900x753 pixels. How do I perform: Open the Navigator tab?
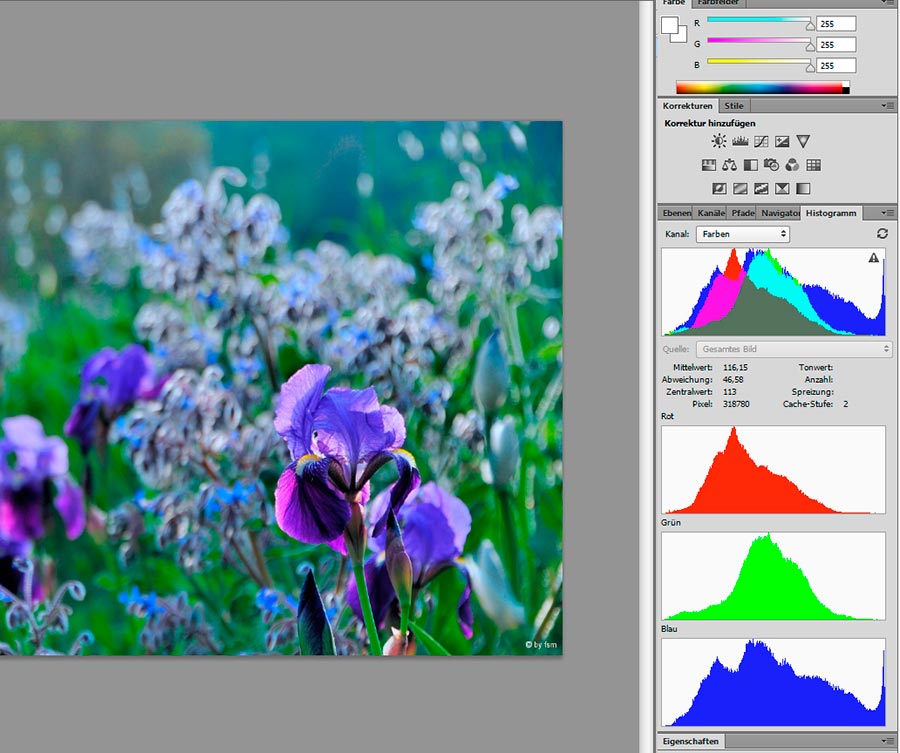click(x=780, y=213)
